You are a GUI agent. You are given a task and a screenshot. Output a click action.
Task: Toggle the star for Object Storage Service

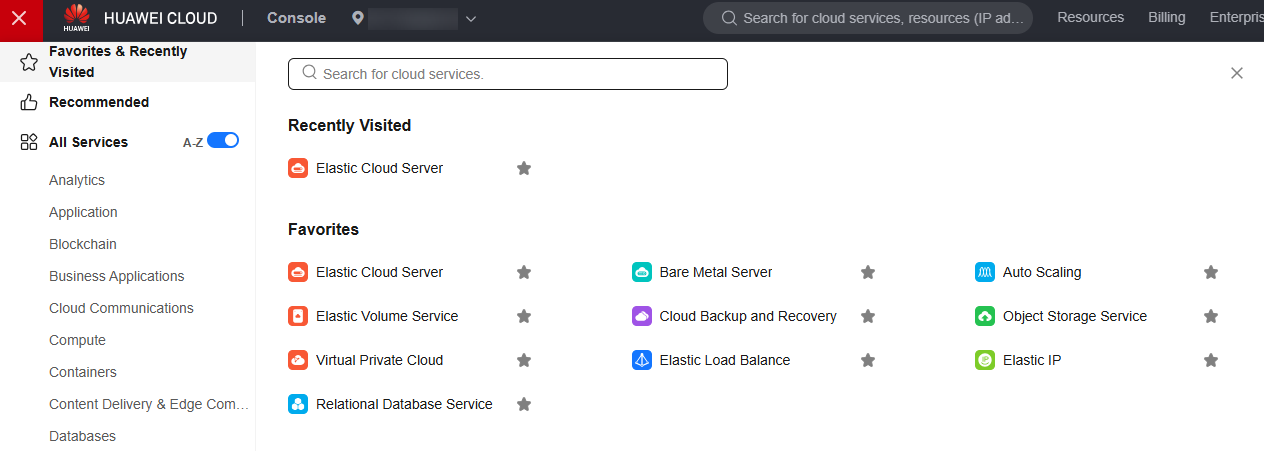1211,316
